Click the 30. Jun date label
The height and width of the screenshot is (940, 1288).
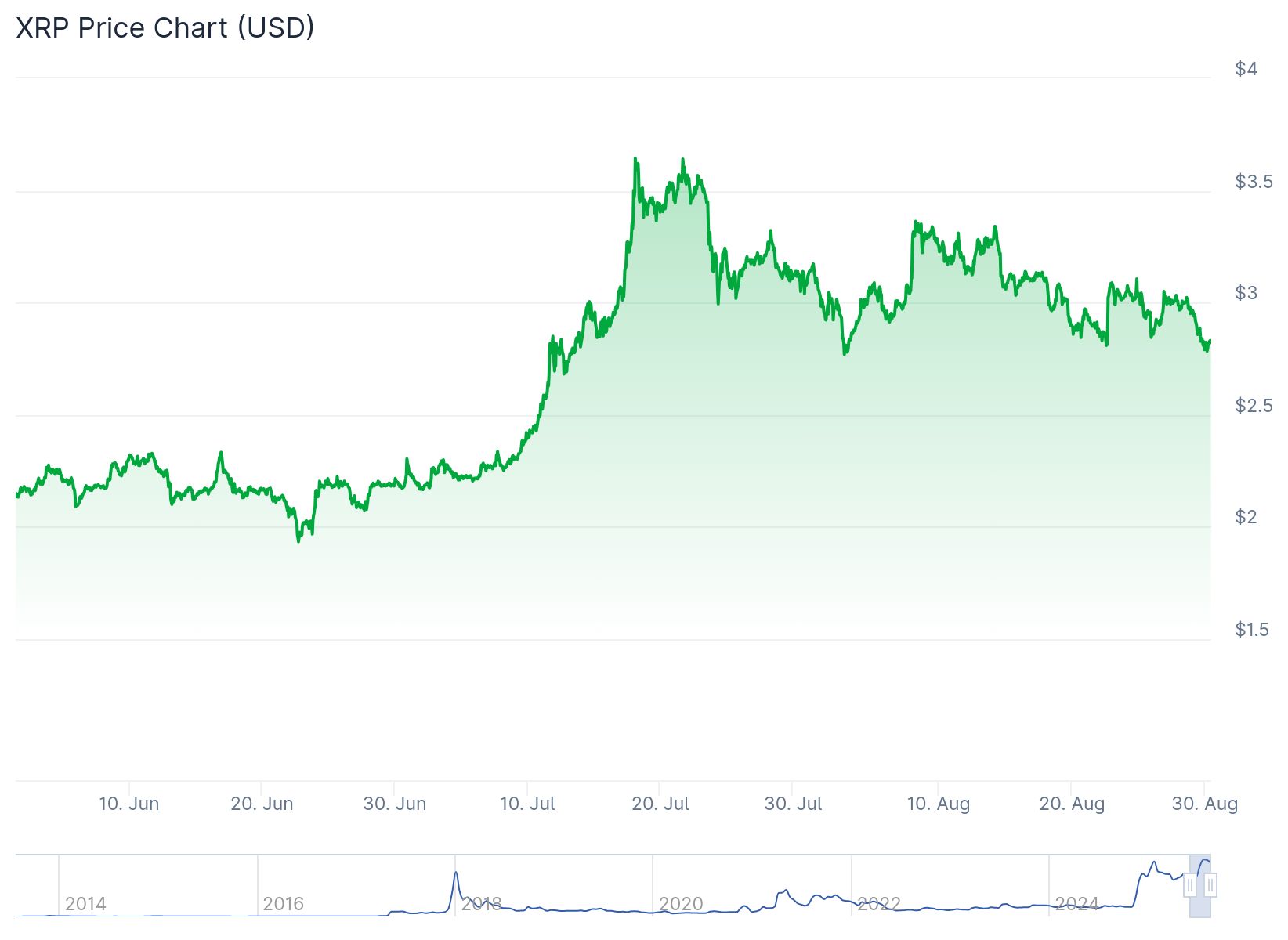[394, 804]
